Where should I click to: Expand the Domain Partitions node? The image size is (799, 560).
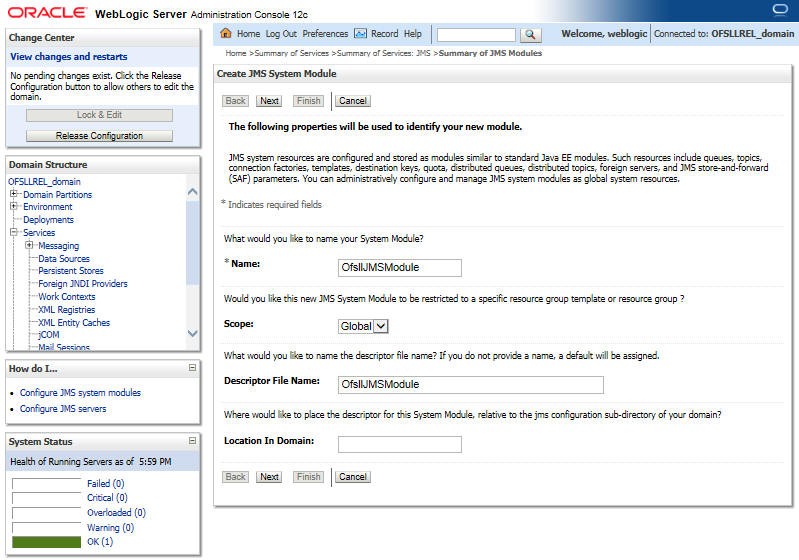14,194
